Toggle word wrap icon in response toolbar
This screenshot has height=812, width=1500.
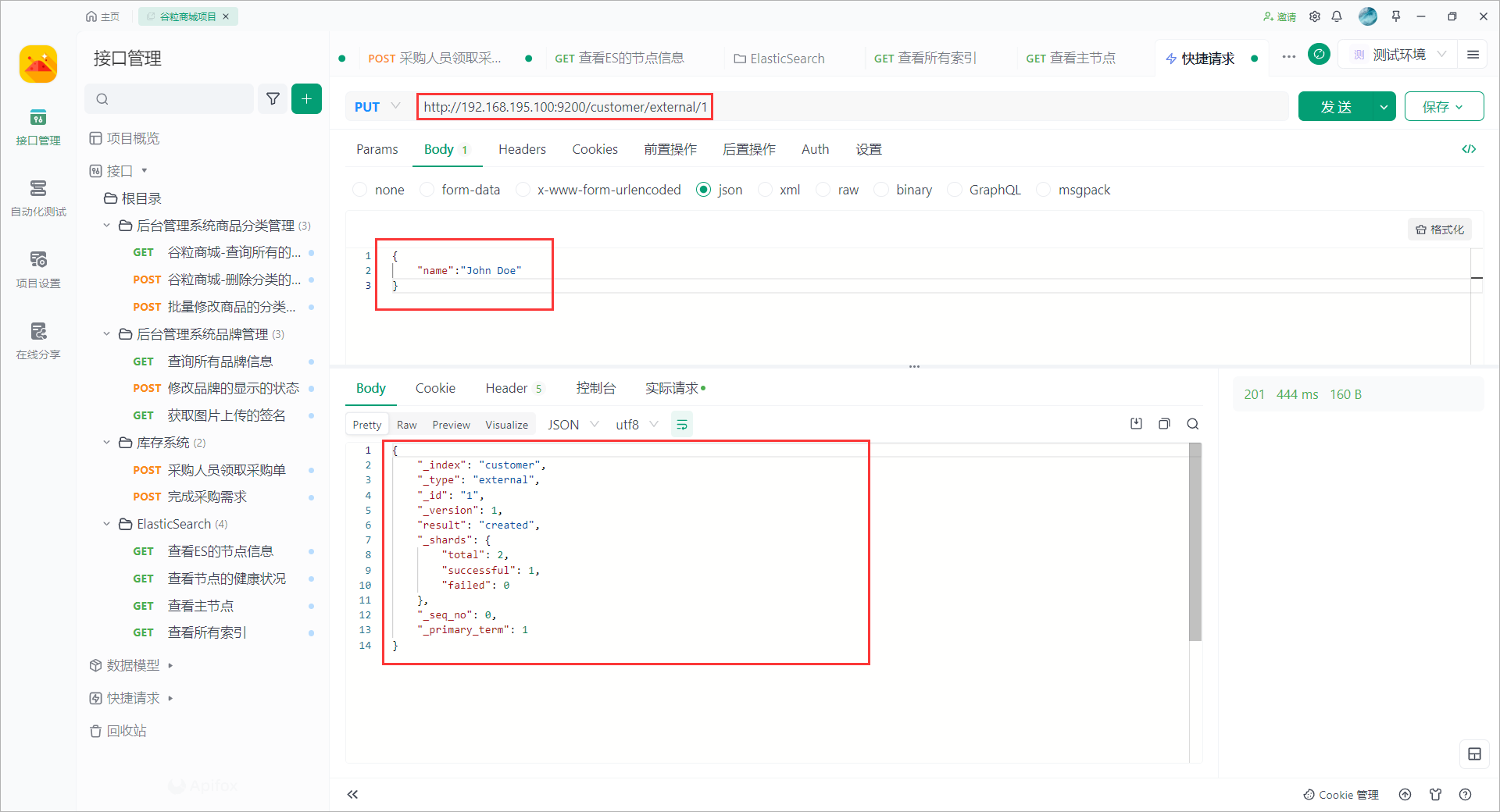(x=682, y=425)
